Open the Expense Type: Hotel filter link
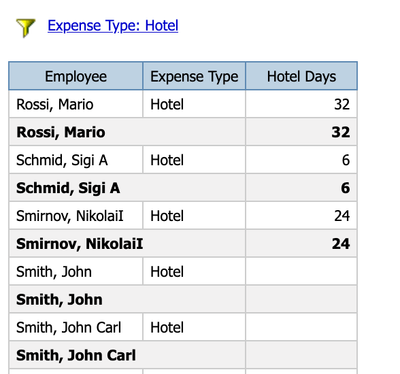The image size is (400, 374). coord(113,26)
